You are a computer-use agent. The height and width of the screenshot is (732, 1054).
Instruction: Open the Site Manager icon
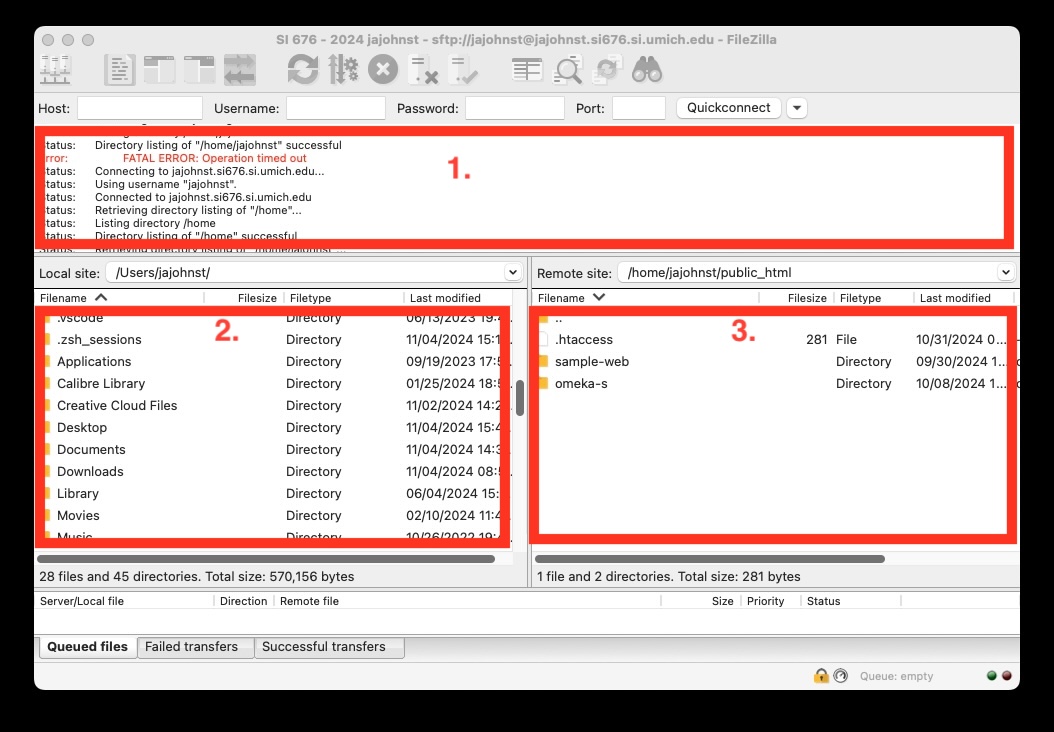(55, 70)
